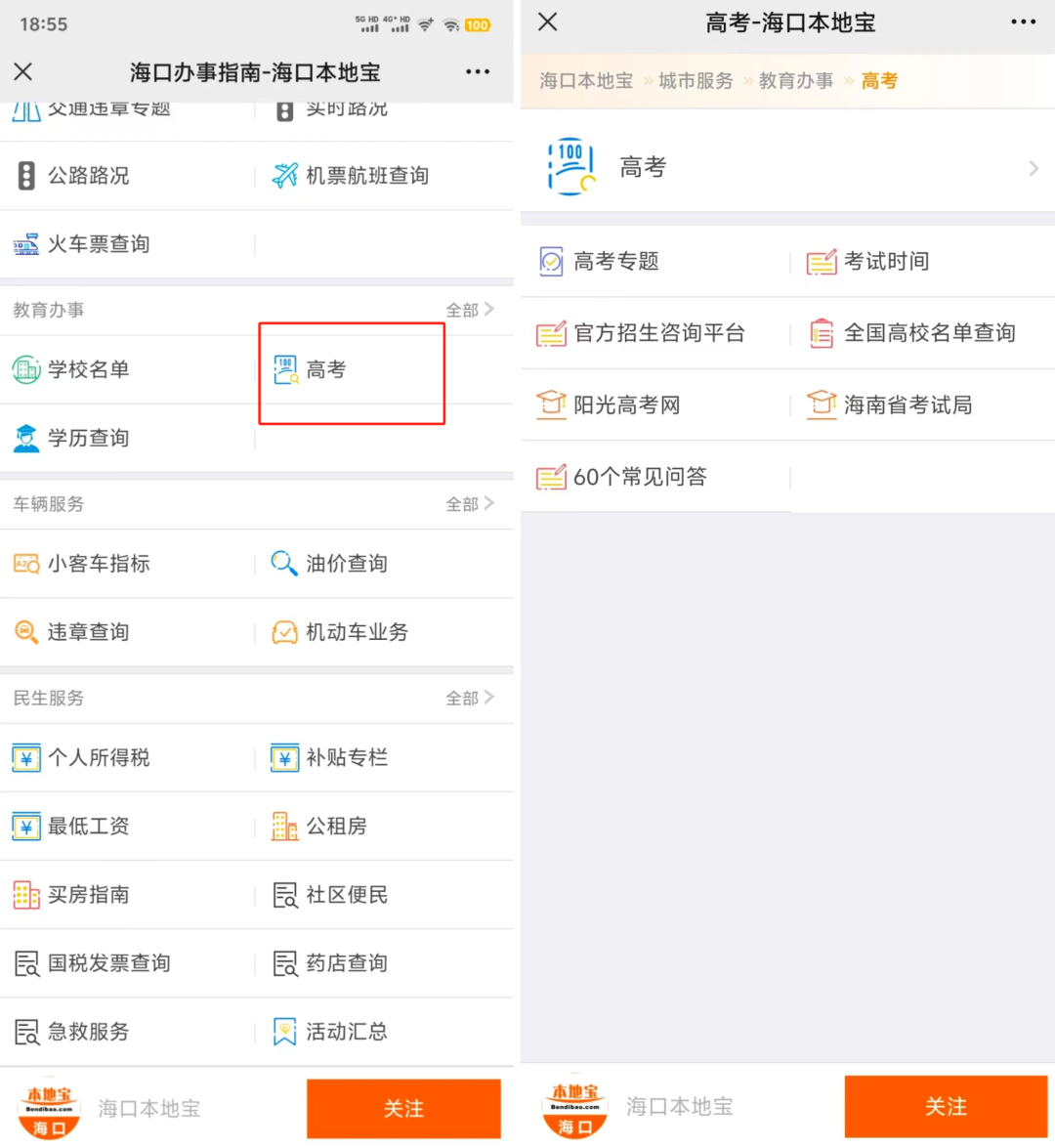Tap the 火车票查询 train icon
Image resolution: width=1055 pixels, height=1148 pixels.
point(26,244)
